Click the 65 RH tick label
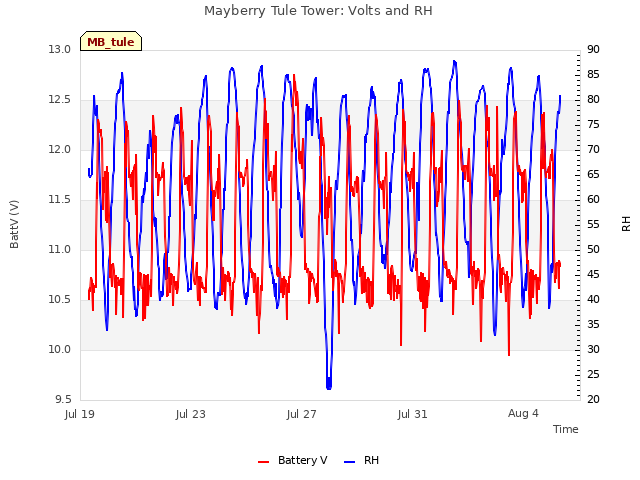Image resolution: width=640 pixels, height=480 pixels. point(593,174)
